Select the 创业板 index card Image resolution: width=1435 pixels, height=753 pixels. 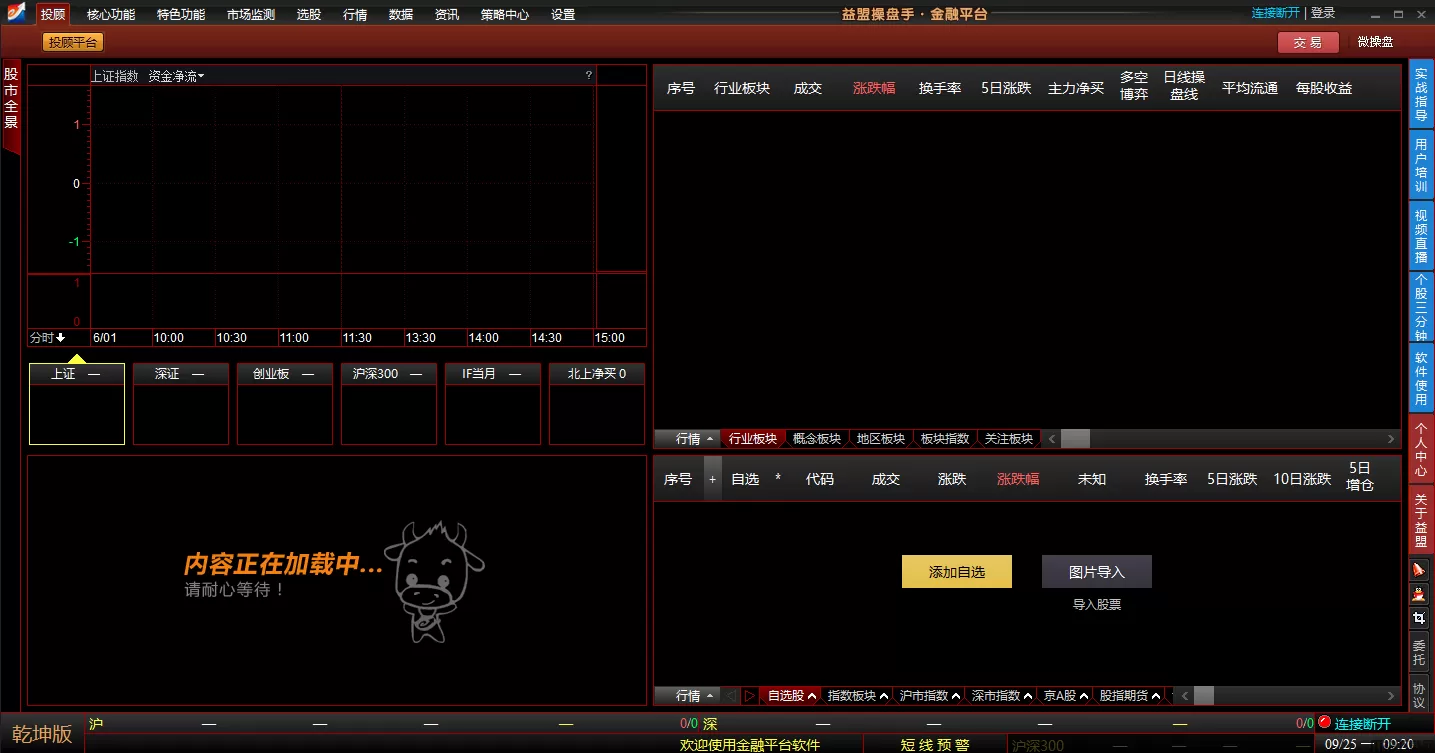[284, 374]
